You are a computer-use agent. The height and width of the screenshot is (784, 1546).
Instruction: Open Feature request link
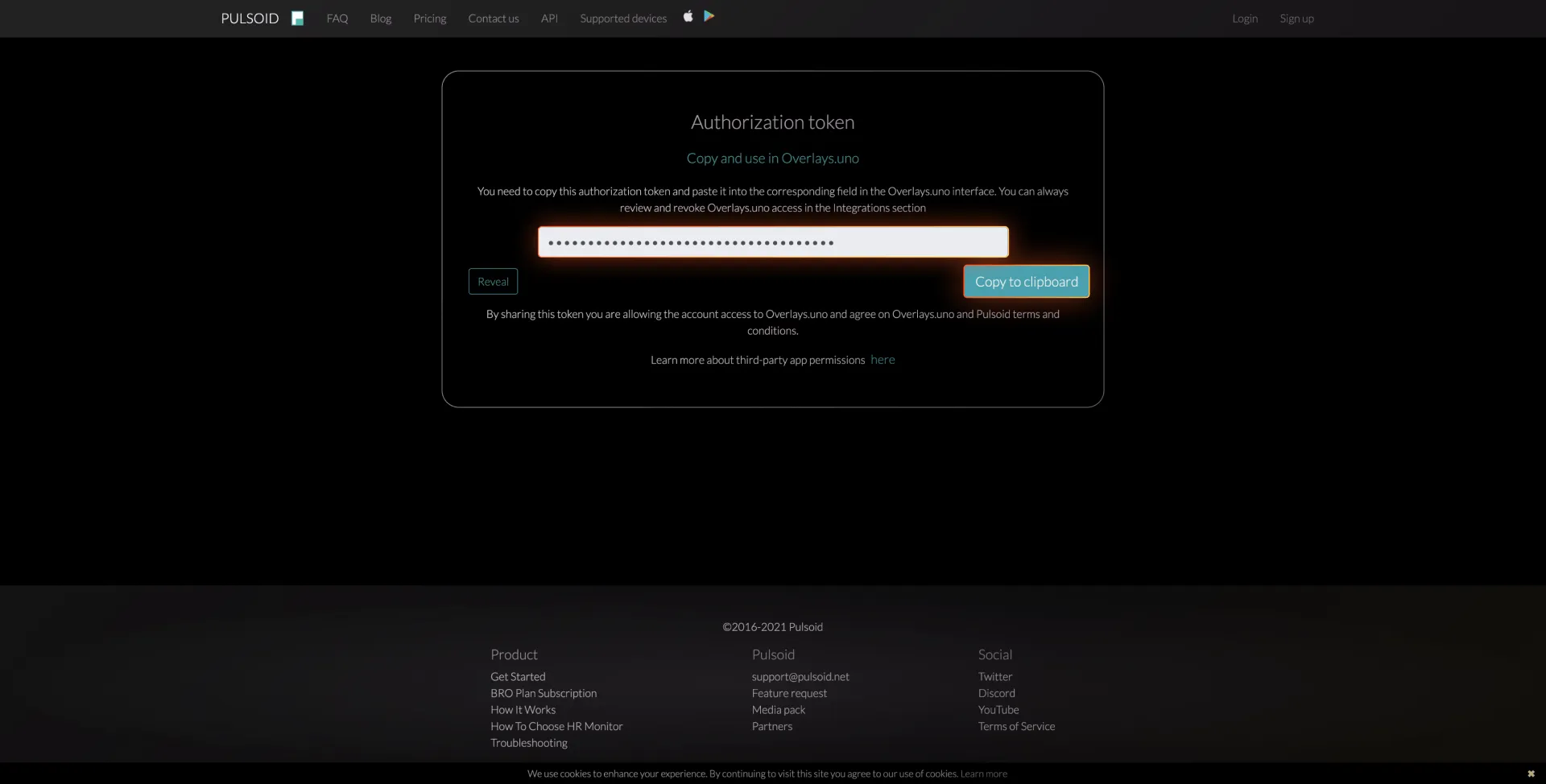click(789, 693)
